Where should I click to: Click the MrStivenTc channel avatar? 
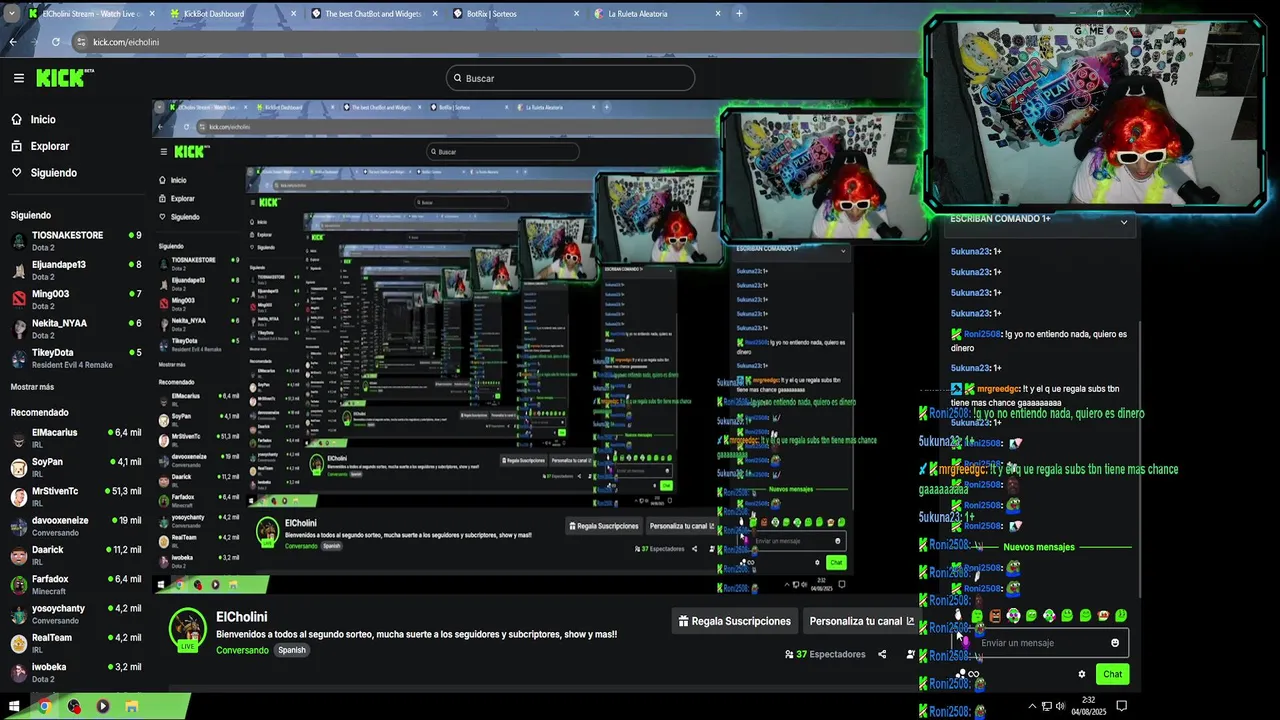click(18, 497)
